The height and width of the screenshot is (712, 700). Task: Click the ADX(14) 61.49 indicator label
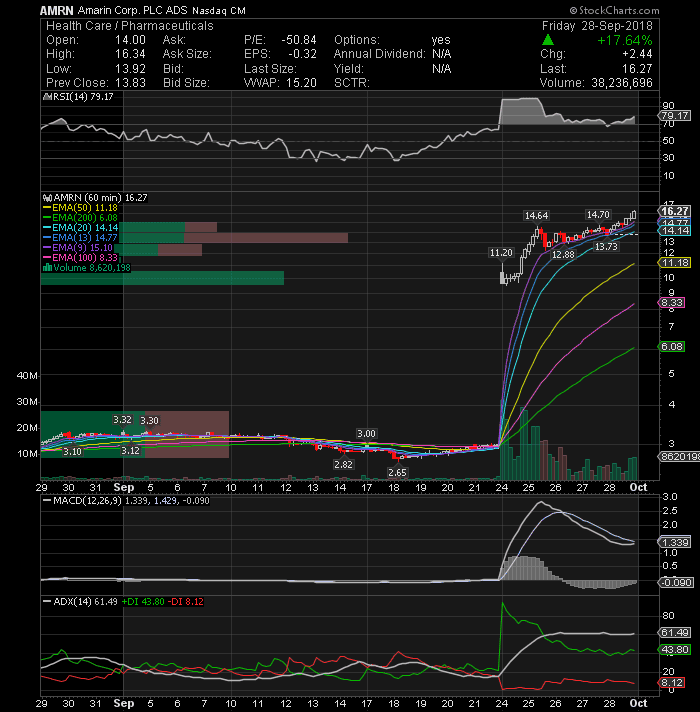[x=85, y=602]
